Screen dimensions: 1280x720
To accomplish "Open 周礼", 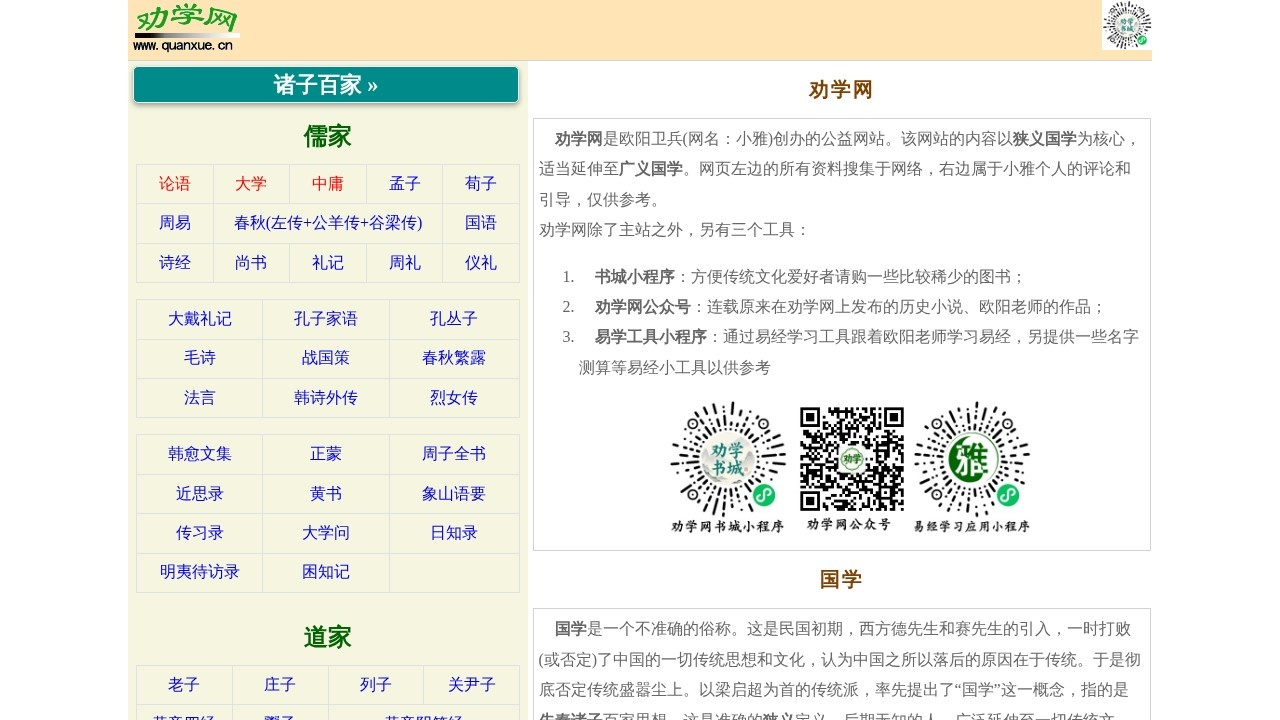I will coord(405,263).
